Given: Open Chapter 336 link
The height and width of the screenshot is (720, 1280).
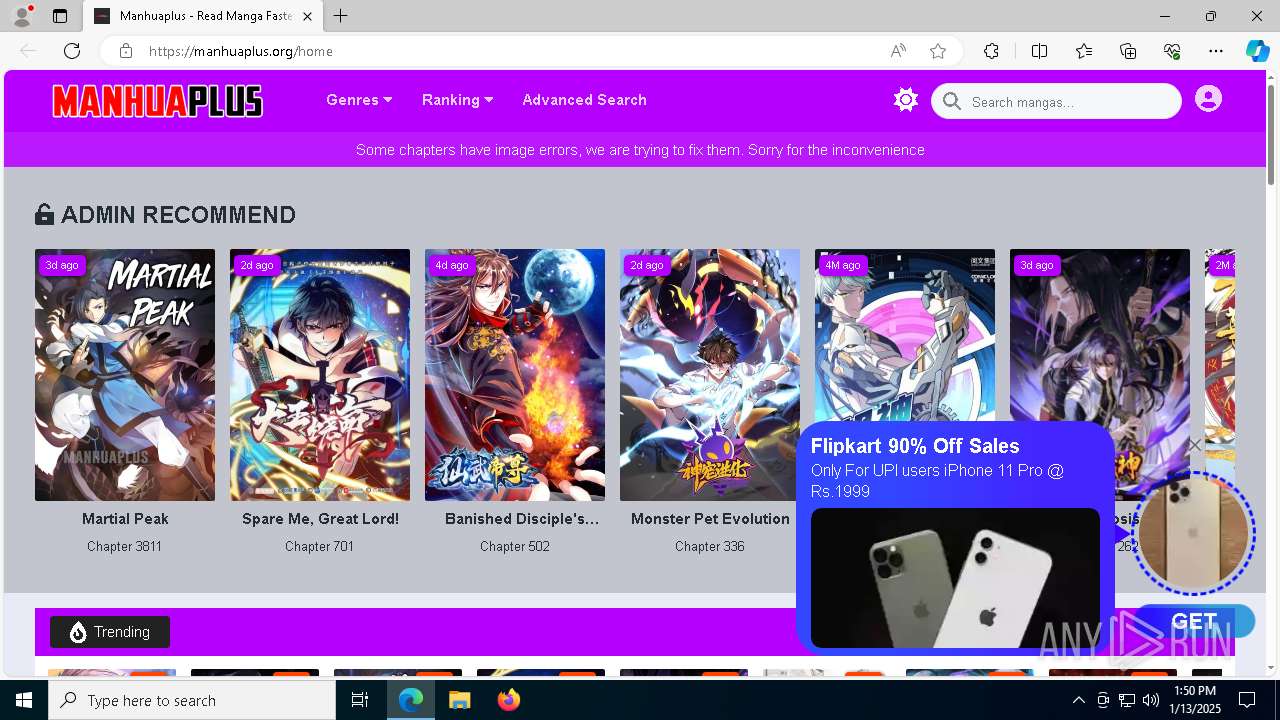Looking at the screenshot, I should pyautogui.click(x=709, y=546).
